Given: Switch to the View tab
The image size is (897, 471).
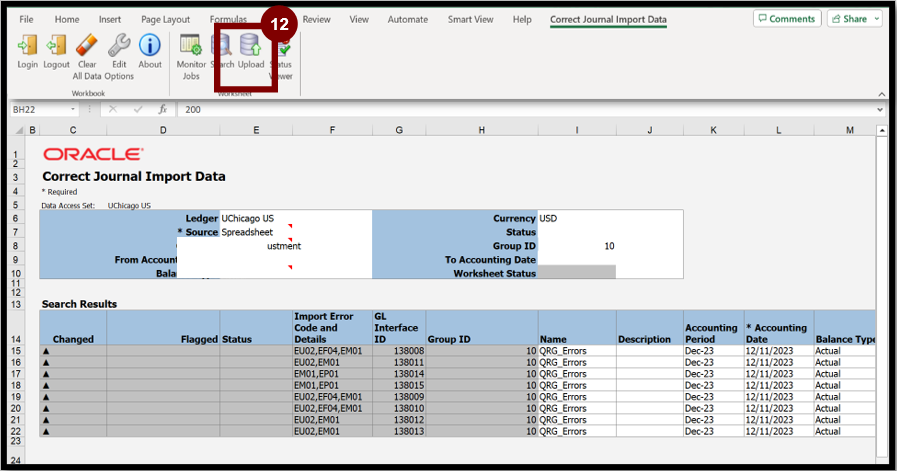Looking at the screenshot, I should coord(359,19).
